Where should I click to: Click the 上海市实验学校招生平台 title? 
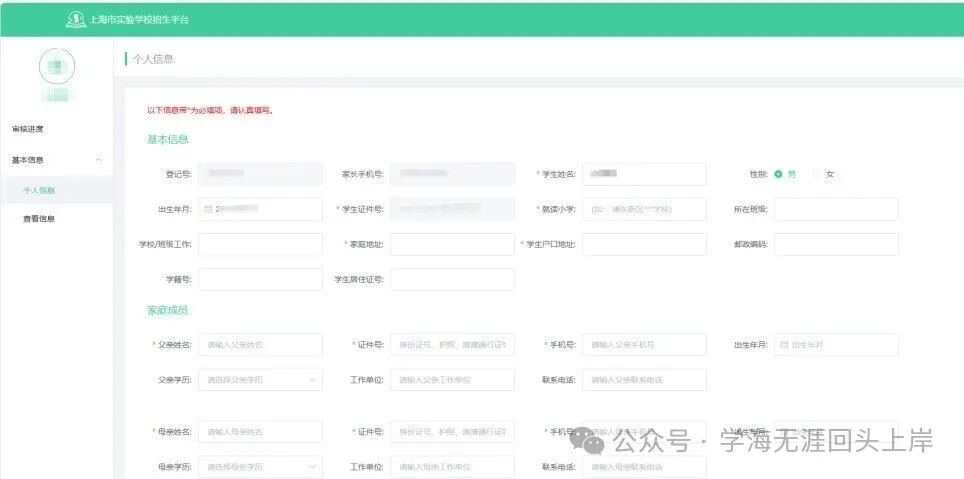tap(138, 19)
